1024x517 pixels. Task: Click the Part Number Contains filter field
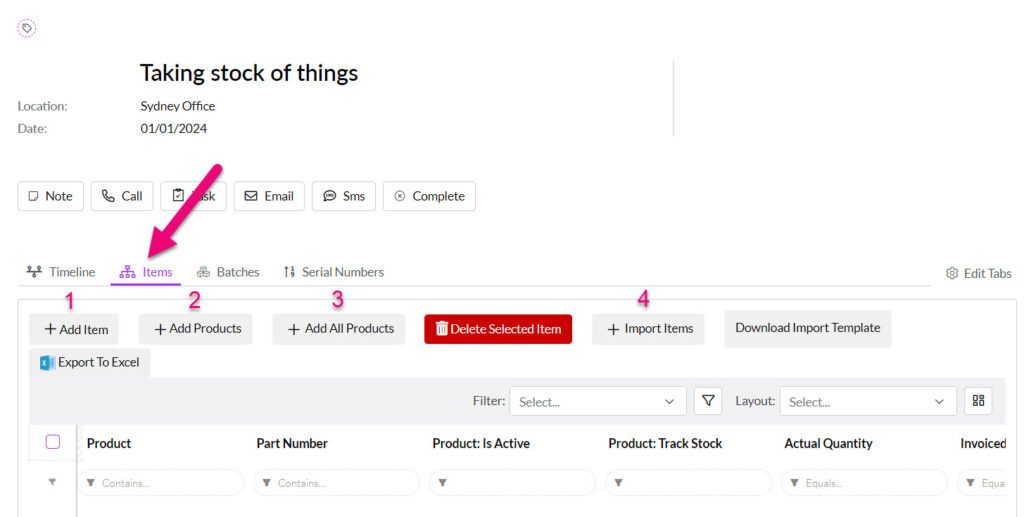[x=337, y=483]
